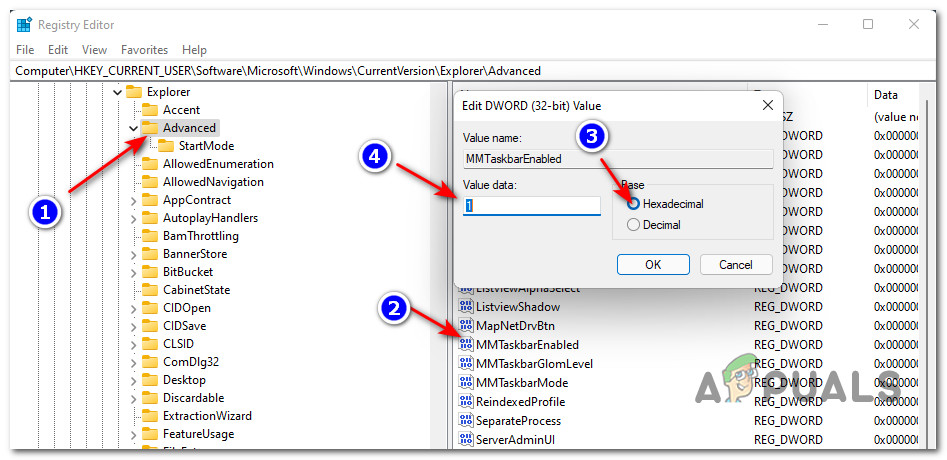Collapse the Explorer tree node
This screenshot has height=460, width=947.
117,92
